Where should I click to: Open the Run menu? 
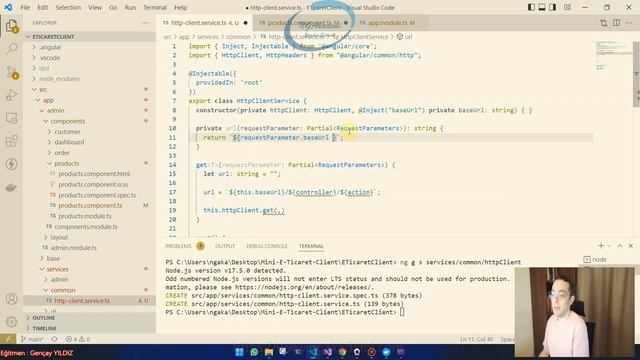pyautogui.click(x=130, y=7)
